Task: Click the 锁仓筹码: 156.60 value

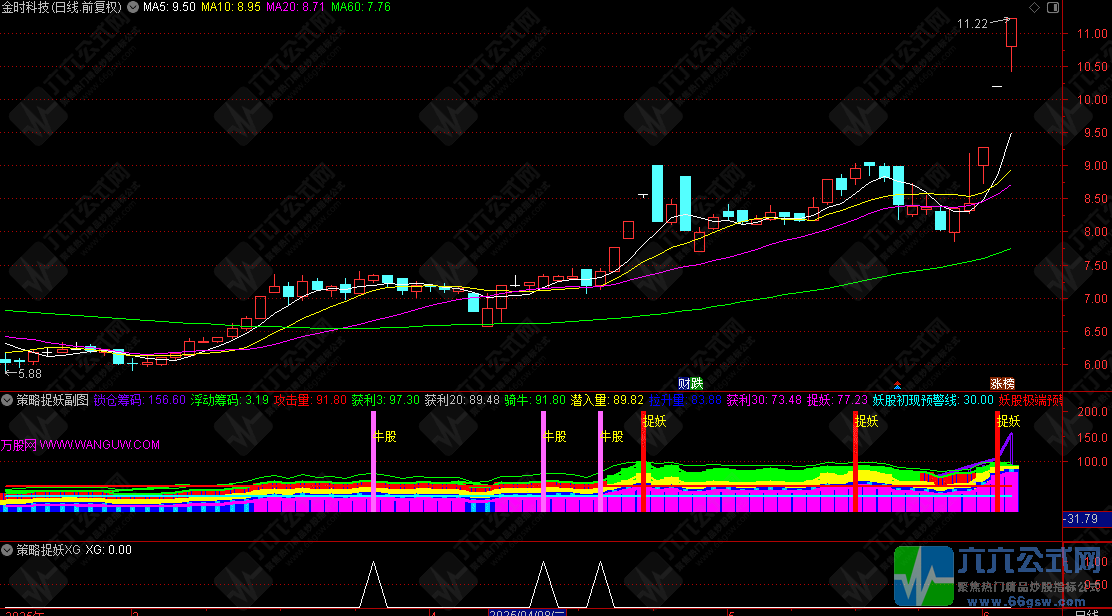Action: click(x=140, y=401)
